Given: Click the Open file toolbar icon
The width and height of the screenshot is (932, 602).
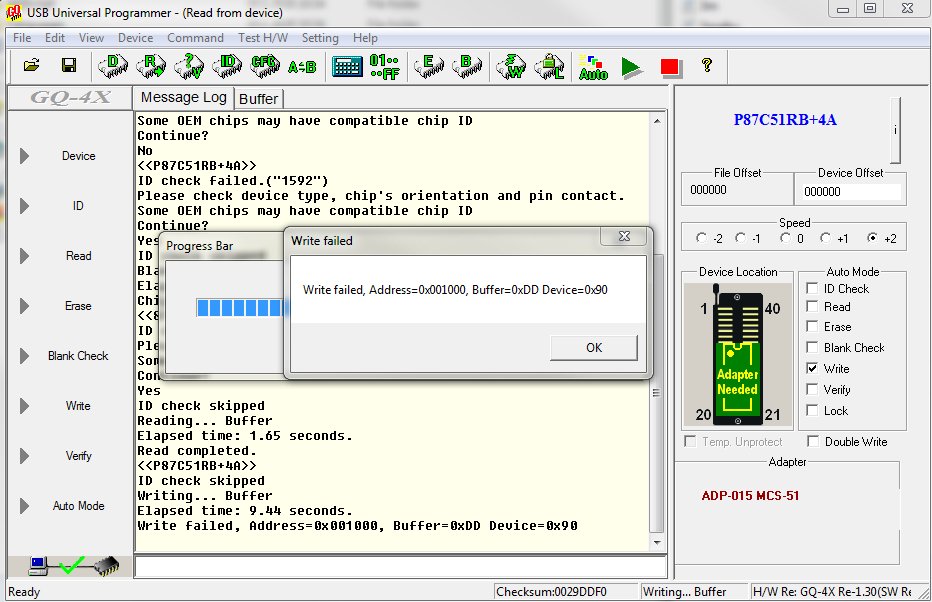Looking at the screenshot, I should (31, 66).
